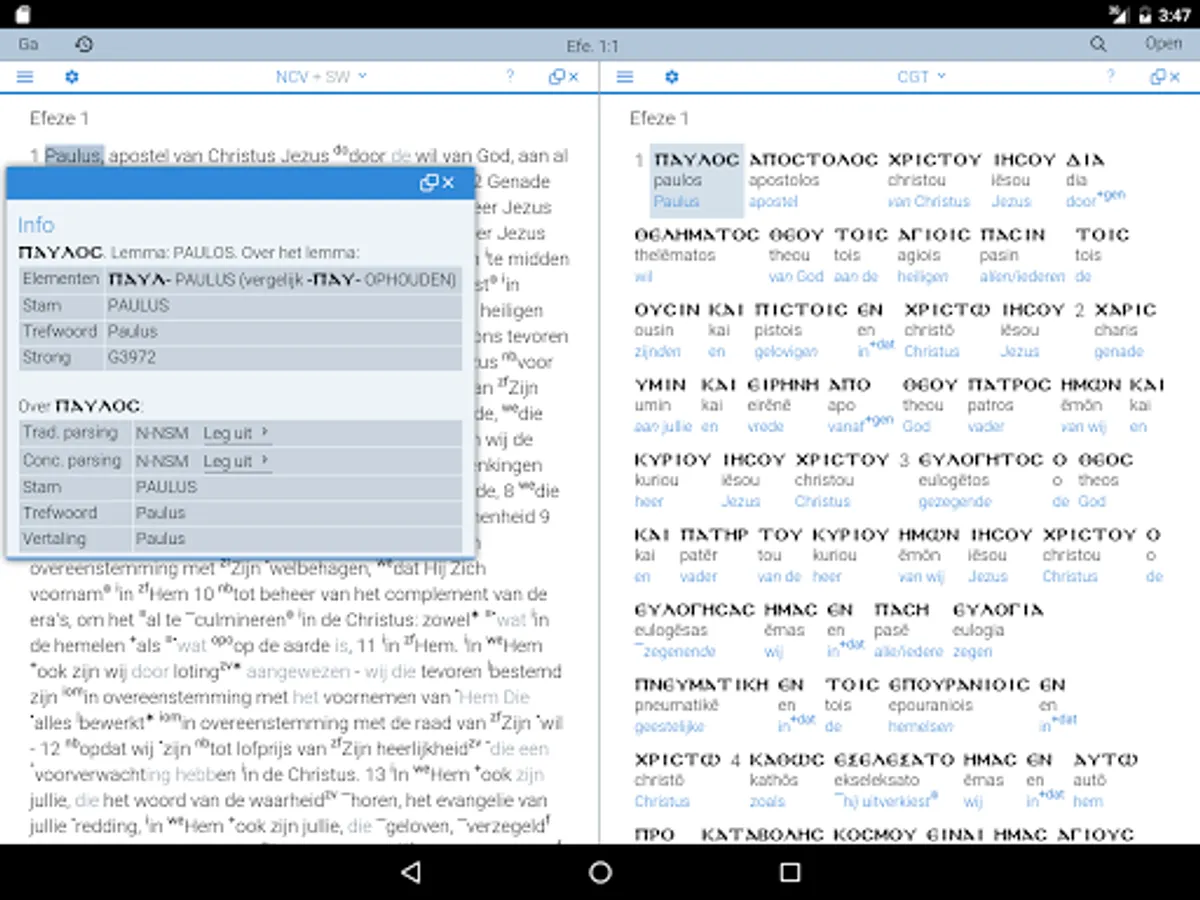Viewport: 1200px width, 900px height.
Task: Click the Strong number G3972
Action: 132,357
